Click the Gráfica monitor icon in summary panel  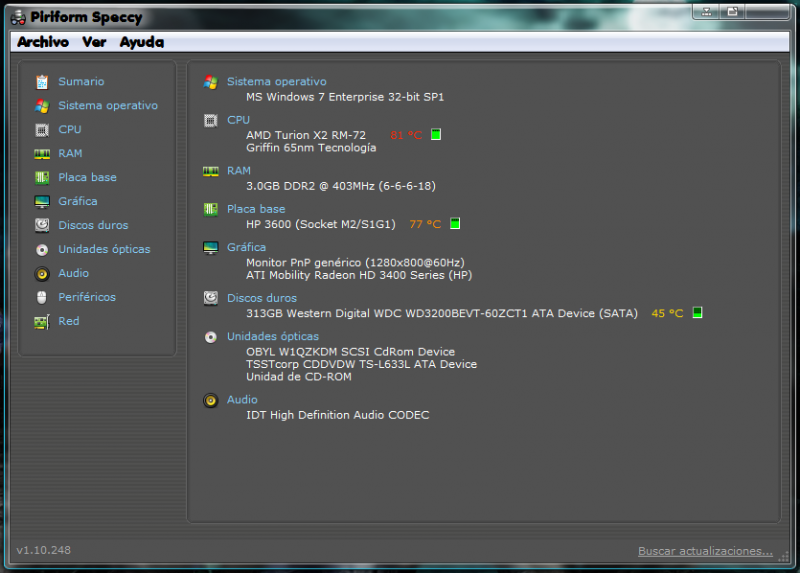211,247
